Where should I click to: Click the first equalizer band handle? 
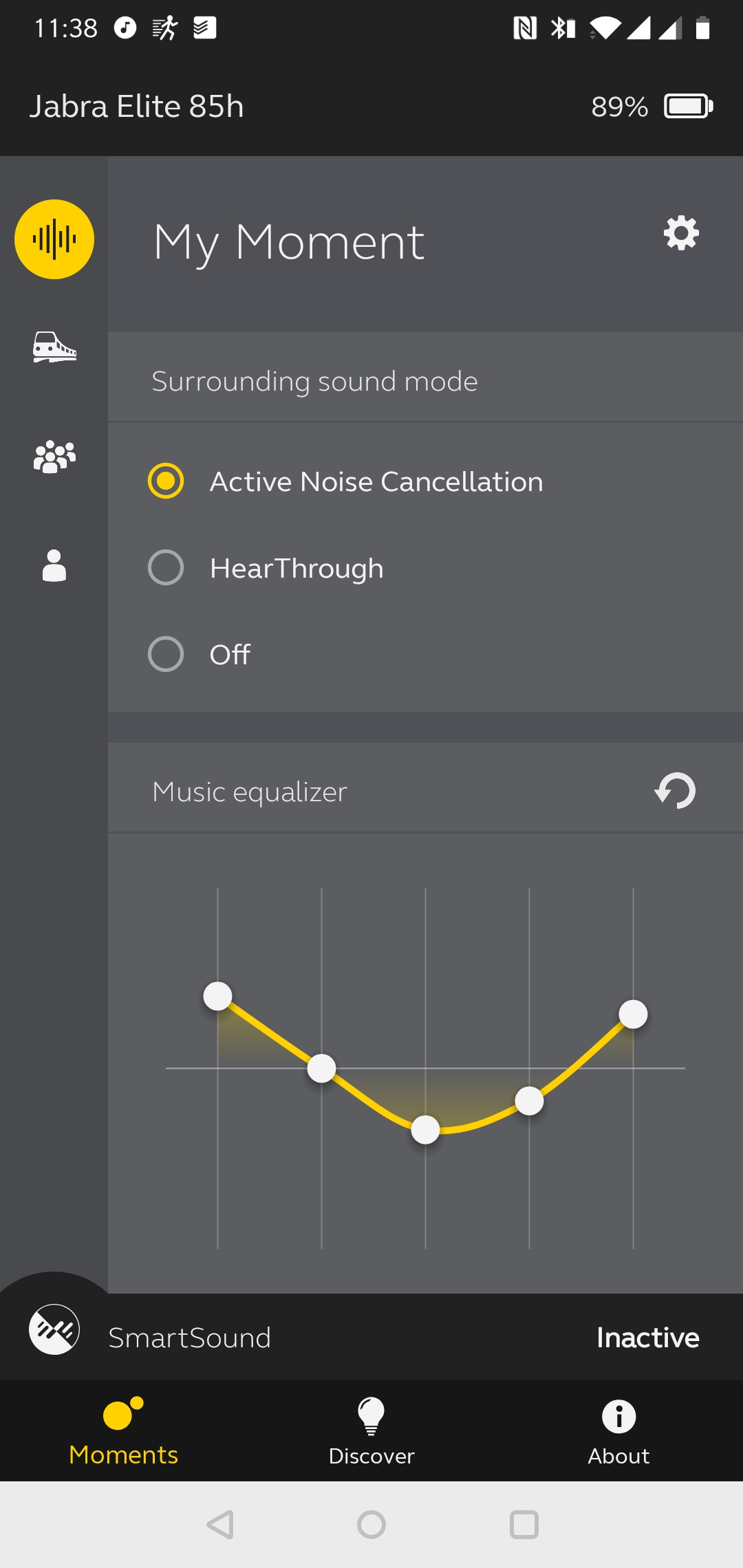tap(217, 996)
